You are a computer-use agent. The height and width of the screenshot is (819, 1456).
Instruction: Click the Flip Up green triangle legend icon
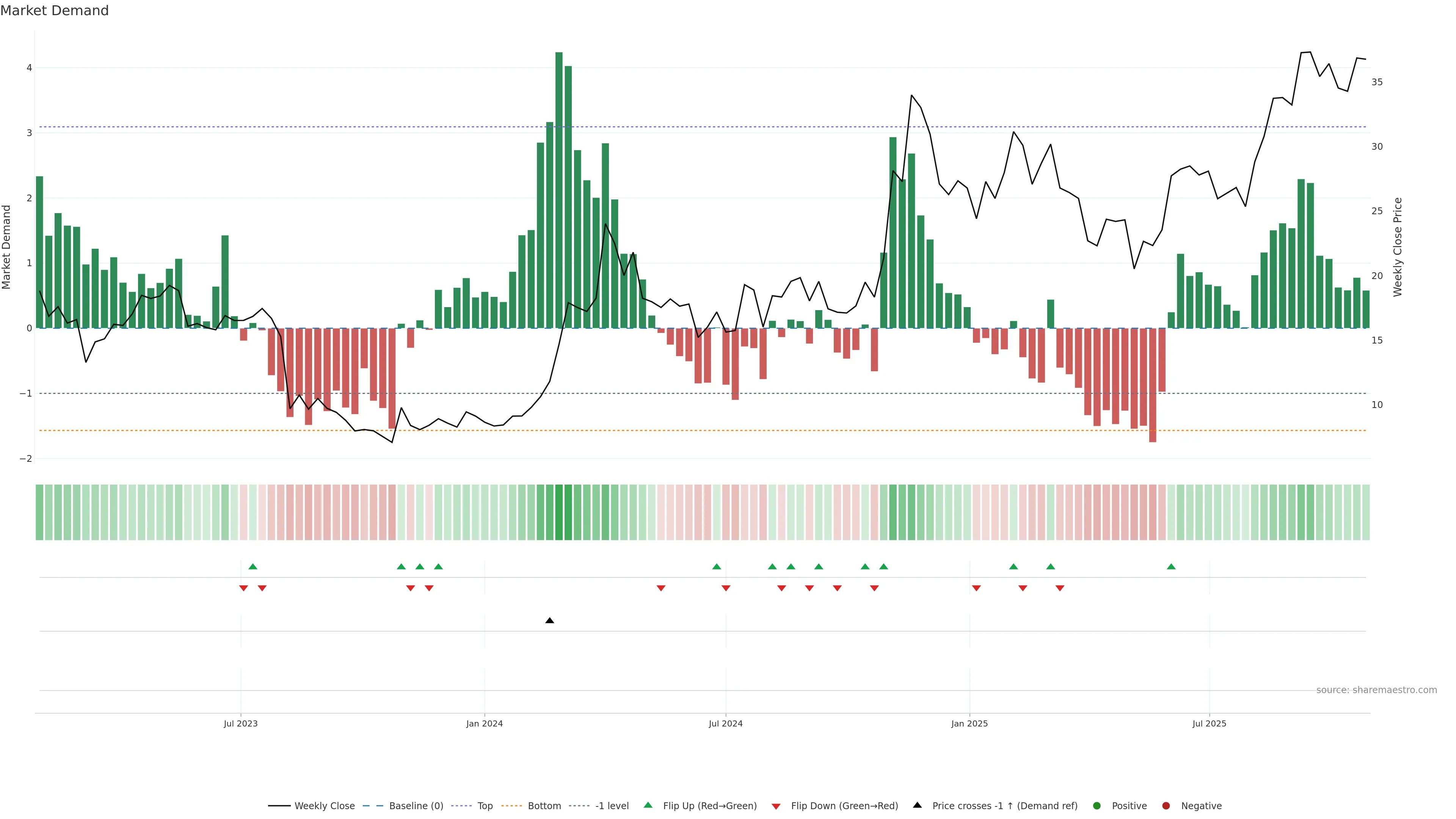[648, 805]
